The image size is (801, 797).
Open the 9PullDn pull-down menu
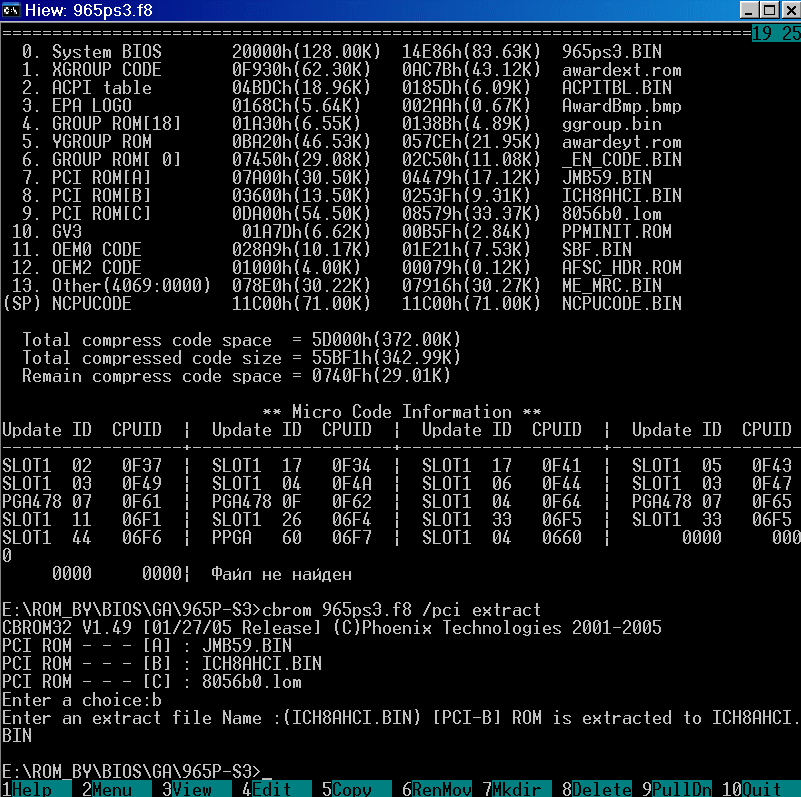coord(676,789)
